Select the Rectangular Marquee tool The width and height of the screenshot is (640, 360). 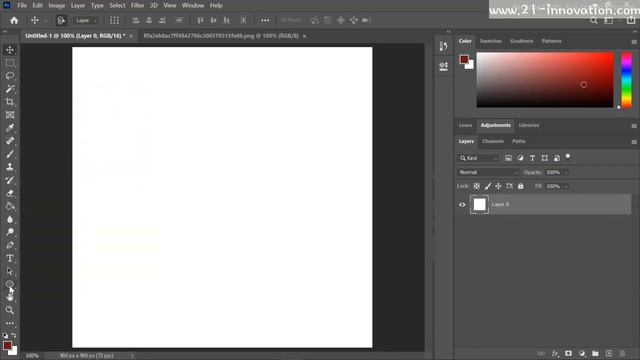point(10,63)
